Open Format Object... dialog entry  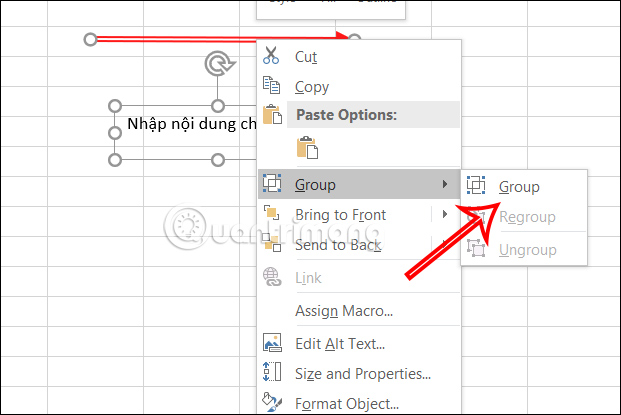359,404
